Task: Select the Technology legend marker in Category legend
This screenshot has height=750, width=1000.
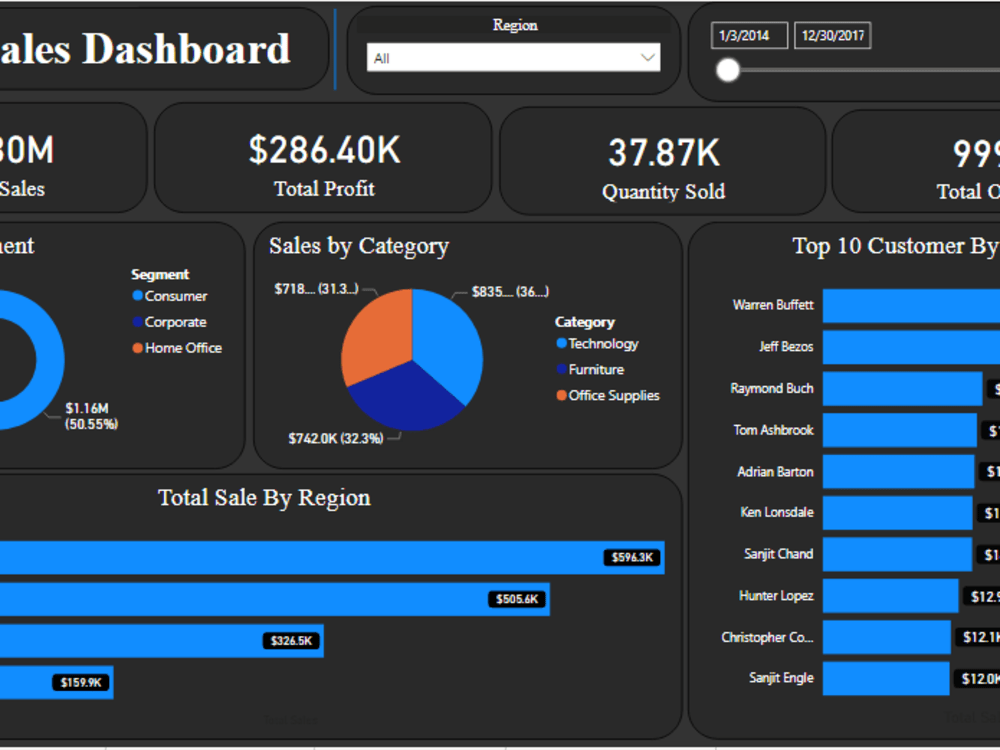Action: tap(561, 343)
